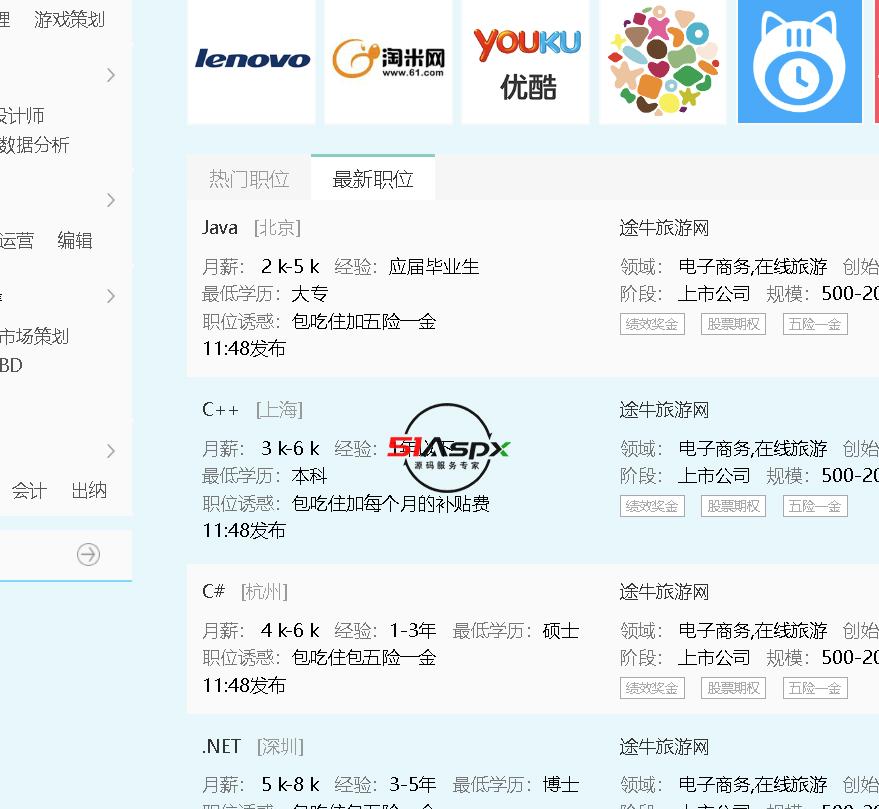Image resolution: width=879 pixels, height=809 pixels.
Task: Open the C++ job listing
Action: pyautogui.click(x=220, y=410)
